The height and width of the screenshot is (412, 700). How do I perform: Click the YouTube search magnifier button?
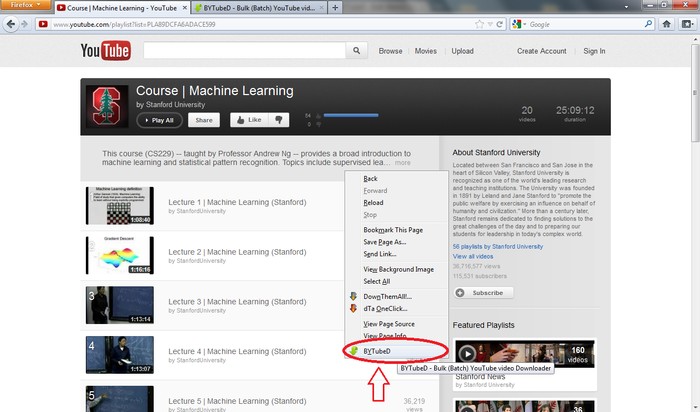356,50
